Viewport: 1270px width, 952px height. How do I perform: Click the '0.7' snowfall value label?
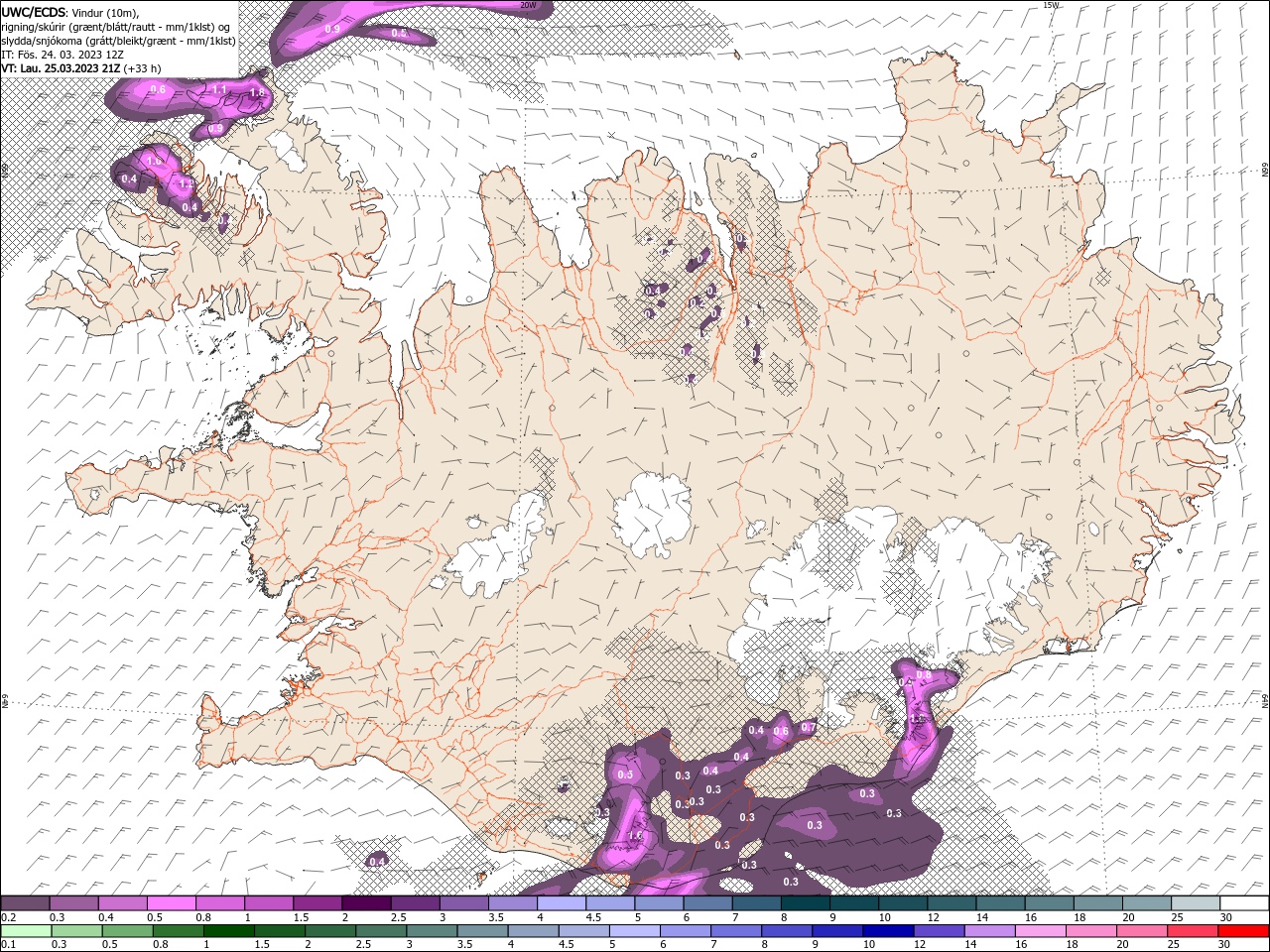(808, 728)
